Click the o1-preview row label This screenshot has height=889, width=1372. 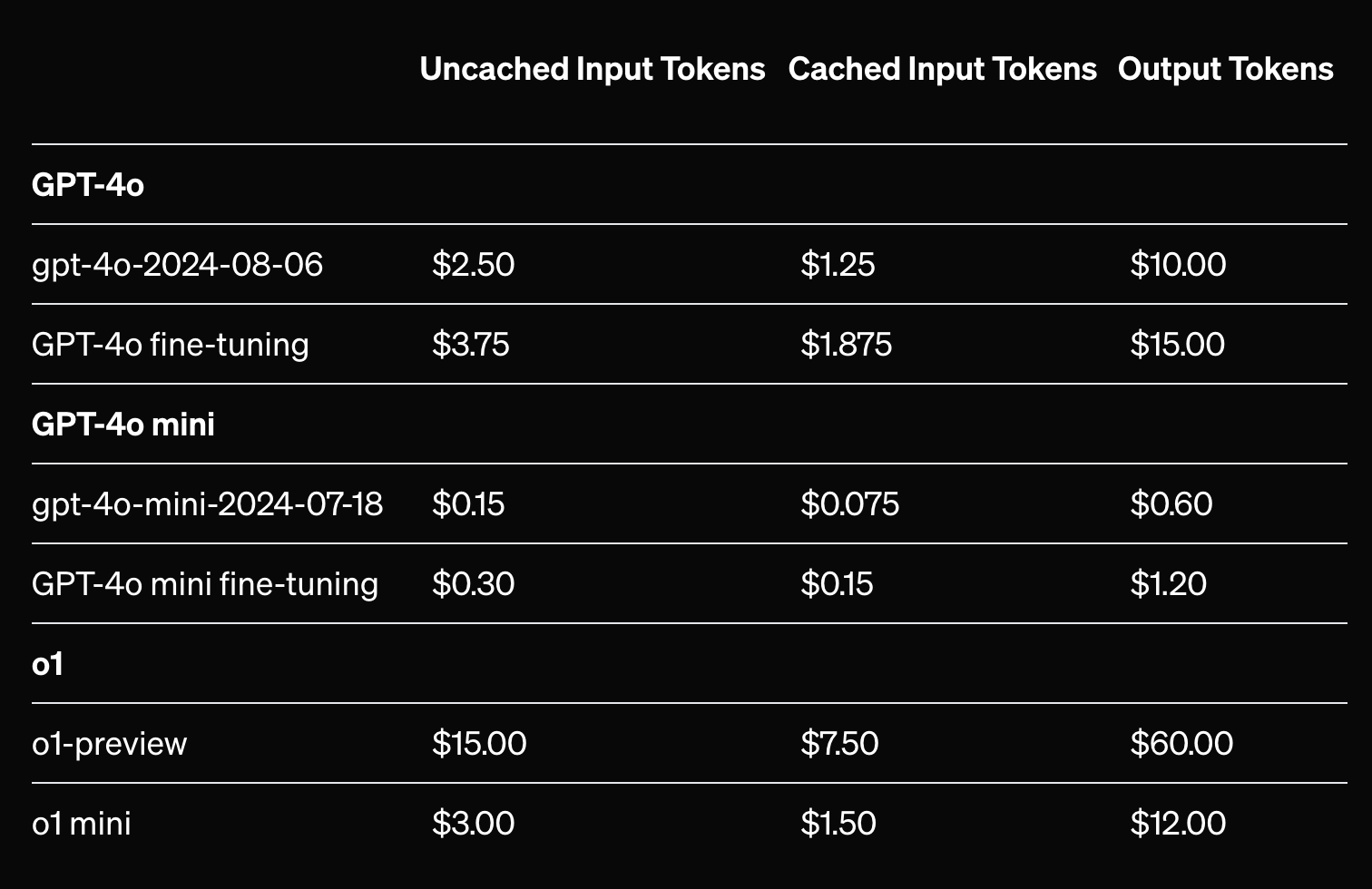coord(110,744)
